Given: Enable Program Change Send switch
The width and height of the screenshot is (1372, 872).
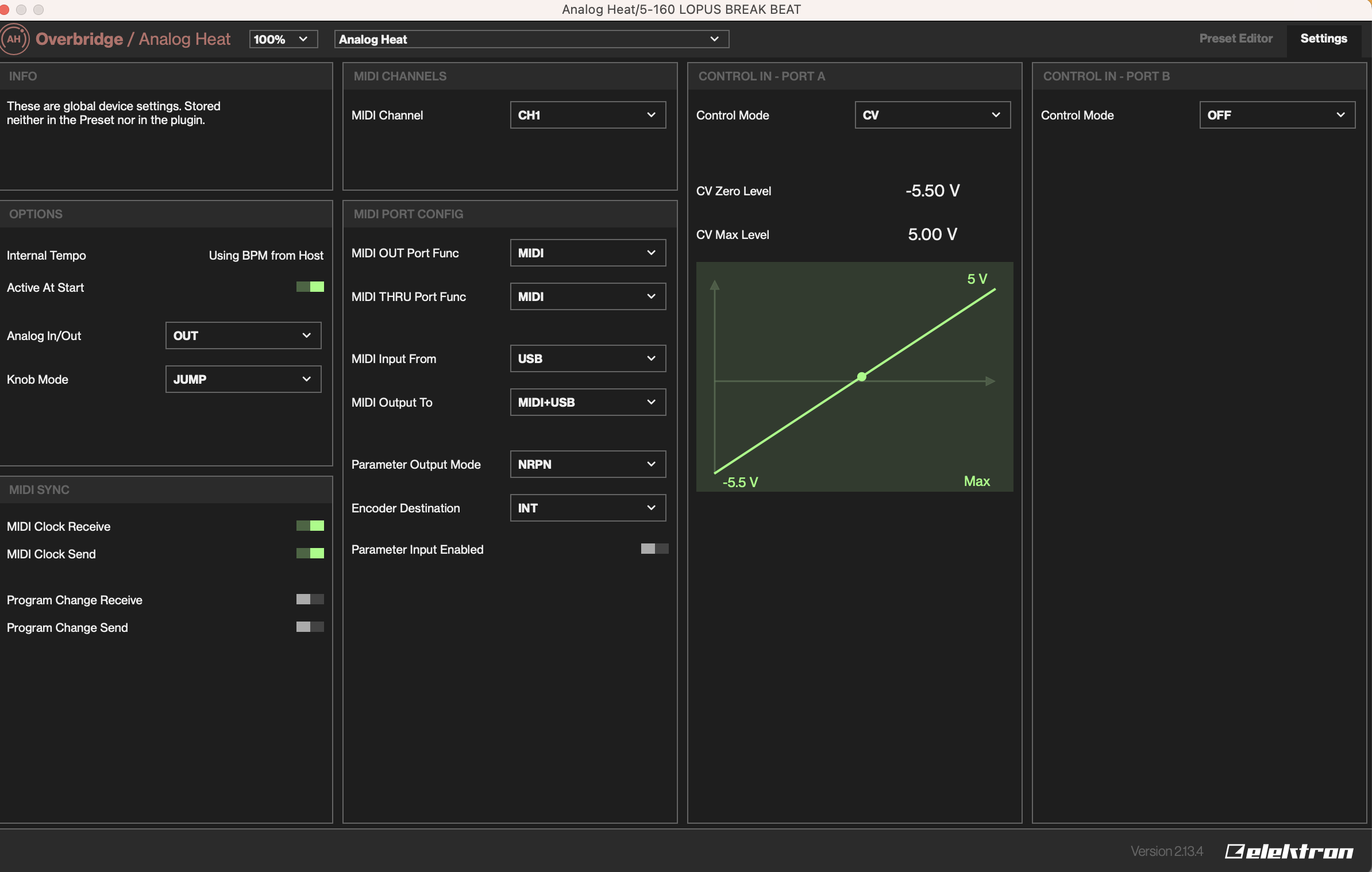Looking at the screenshot, I should click(310, 627).
